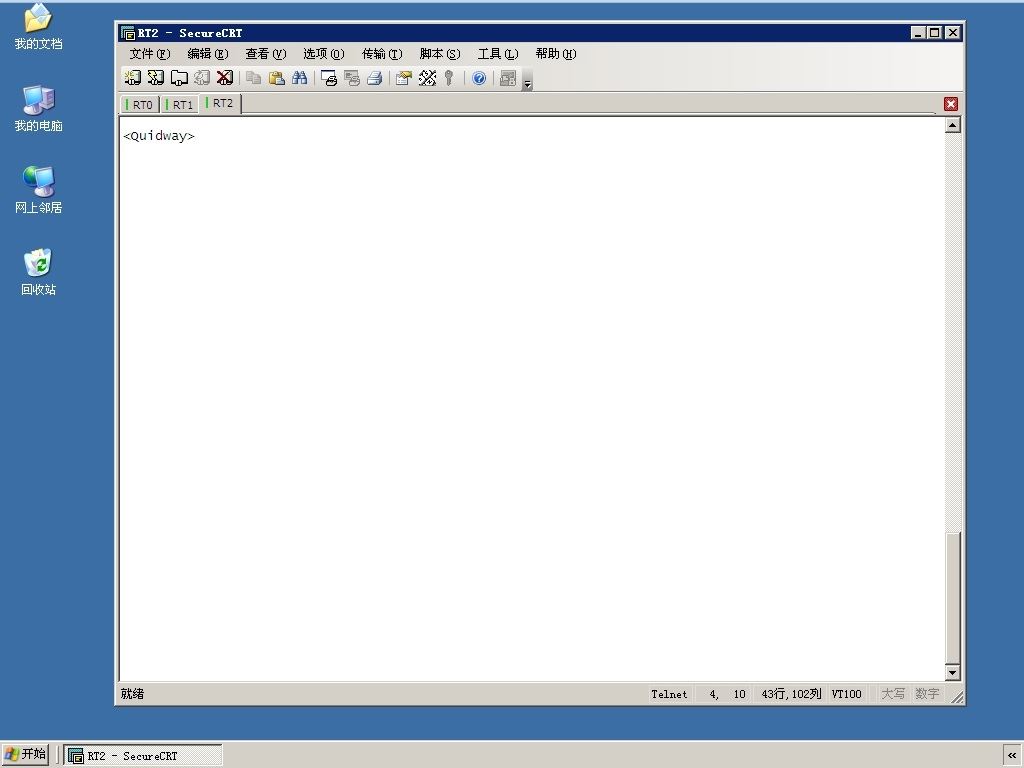Open the 开始 Start button
The height and width of the screenshot is (768, 1024).
[x=25, y=754]
